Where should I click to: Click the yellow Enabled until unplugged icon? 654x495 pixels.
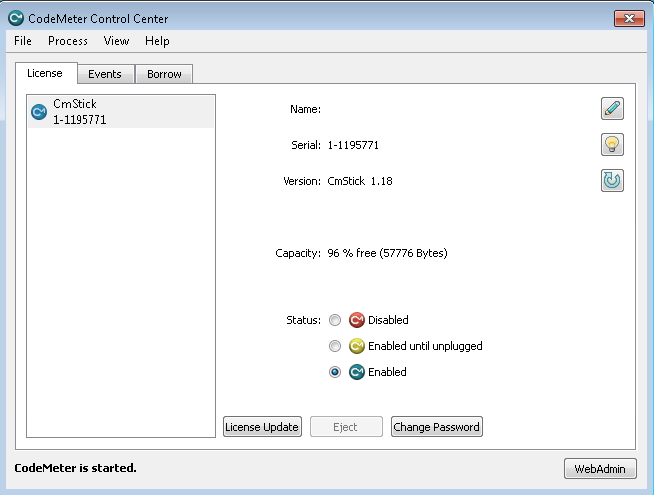point(357,346)
